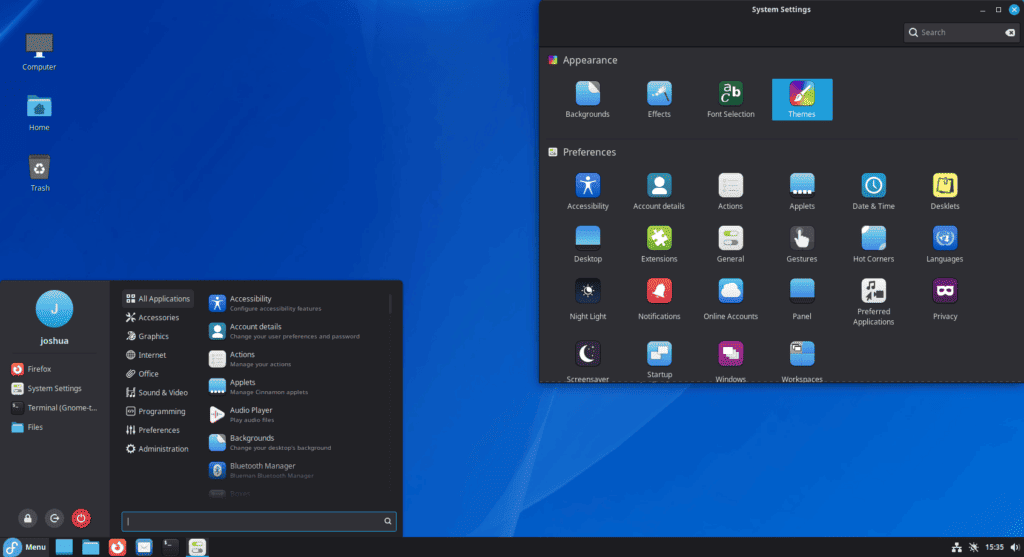Viewport: 1024px width, 557px height.
Task: Select Sound & Video category
Action: click(157, 392)
